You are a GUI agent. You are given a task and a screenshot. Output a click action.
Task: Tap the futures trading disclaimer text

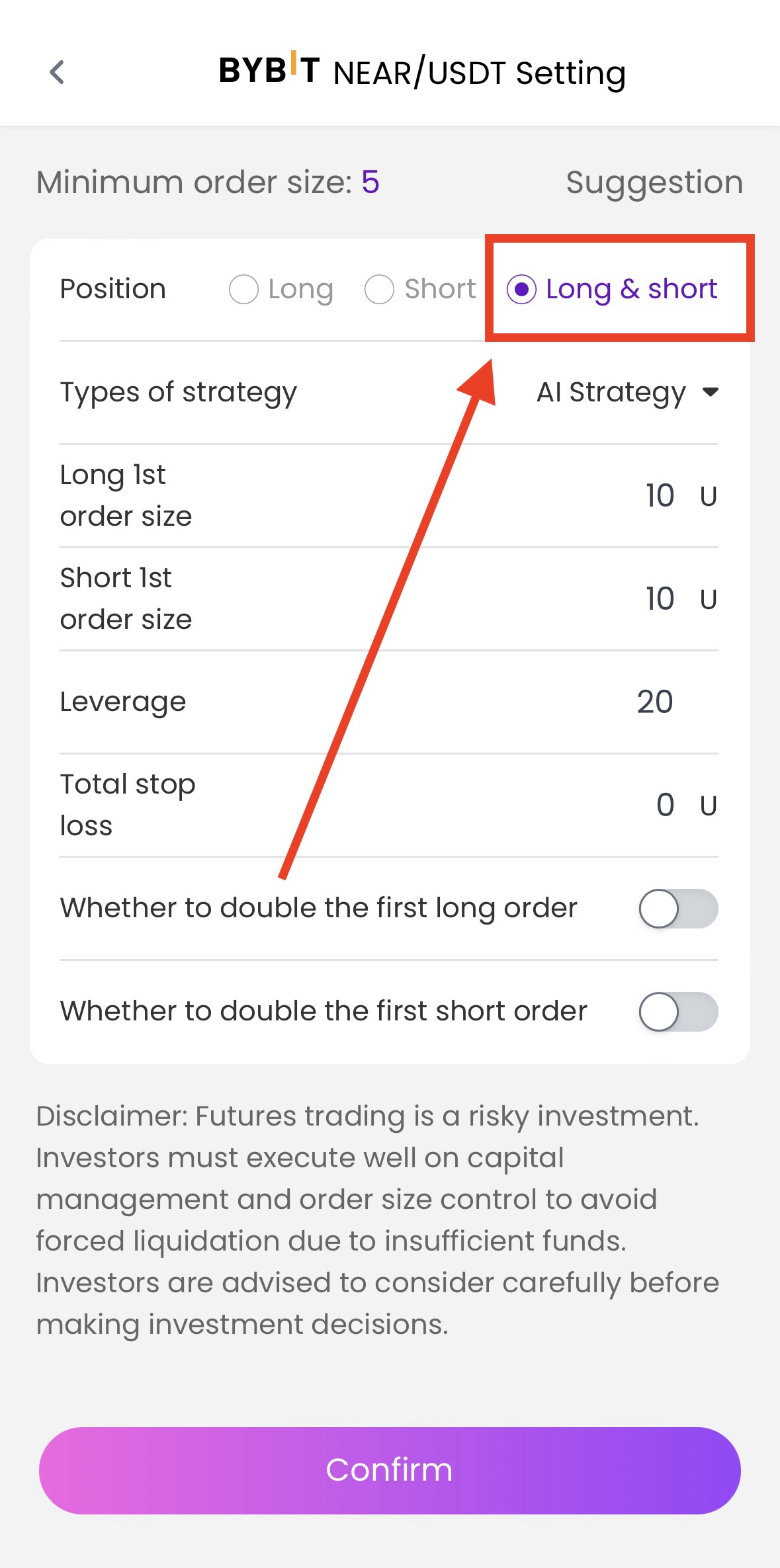(377, 1219)
